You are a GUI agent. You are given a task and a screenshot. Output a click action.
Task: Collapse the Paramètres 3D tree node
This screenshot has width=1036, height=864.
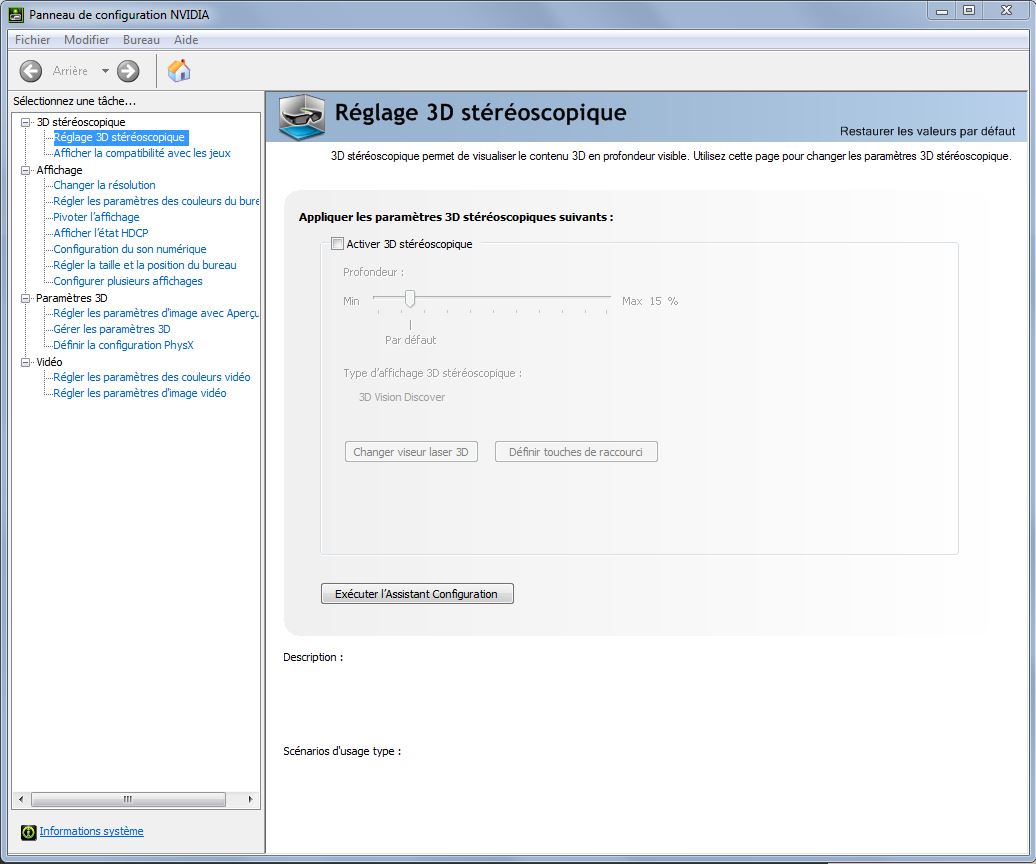26,299
